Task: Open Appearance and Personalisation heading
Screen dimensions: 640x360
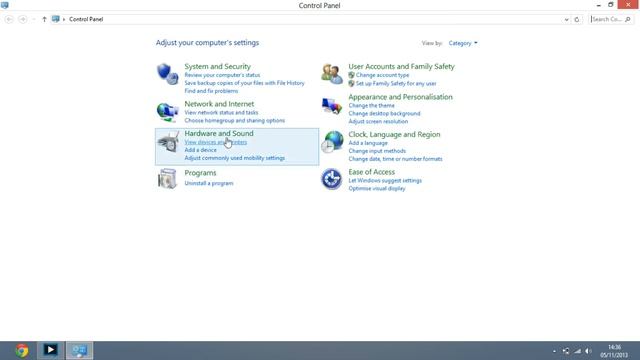Action: [x=400, y=97]
